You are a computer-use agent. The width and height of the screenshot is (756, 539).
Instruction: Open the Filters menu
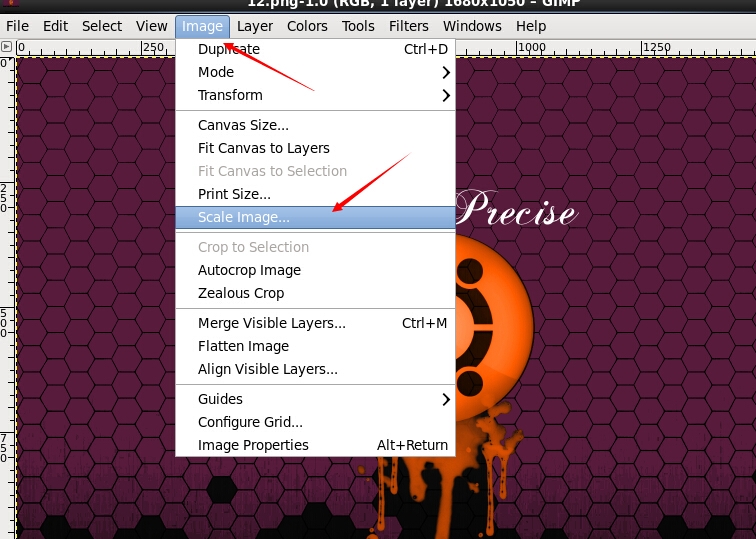pos(408,26)
